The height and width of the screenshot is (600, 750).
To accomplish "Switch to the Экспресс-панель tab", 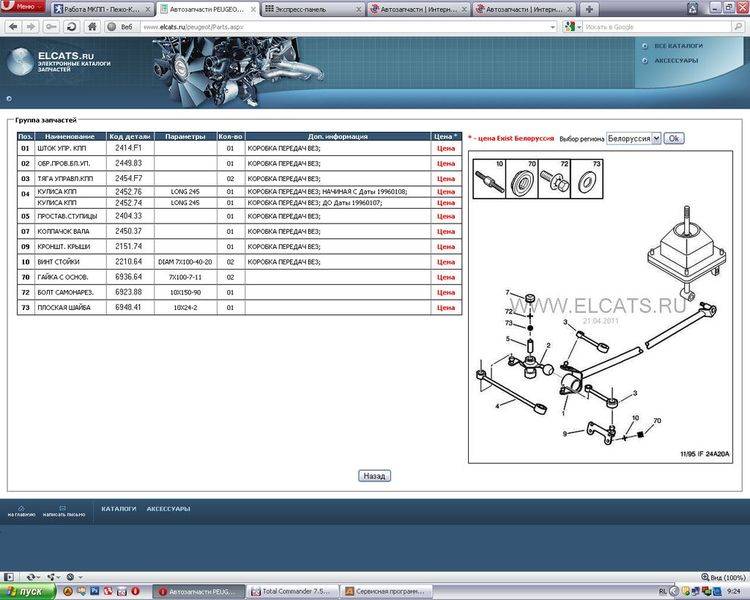I will click(310, 8).
